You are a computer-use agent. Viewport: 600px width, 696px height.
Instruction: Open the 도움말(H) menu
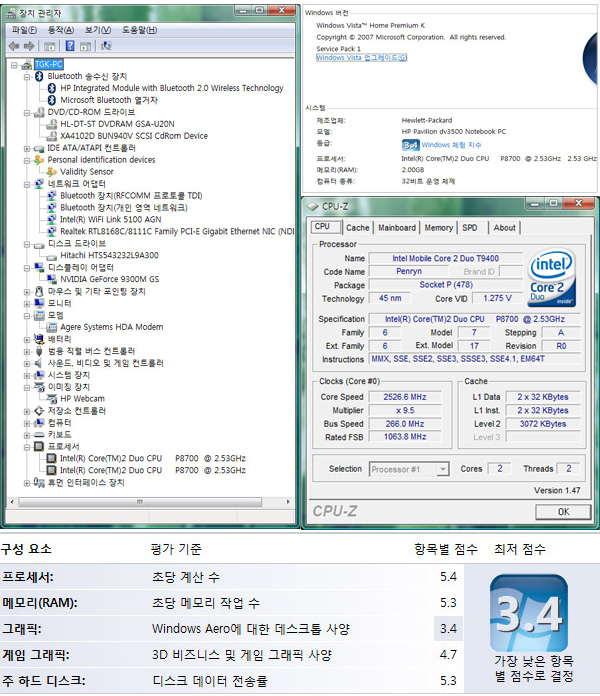tap(139, 30)
